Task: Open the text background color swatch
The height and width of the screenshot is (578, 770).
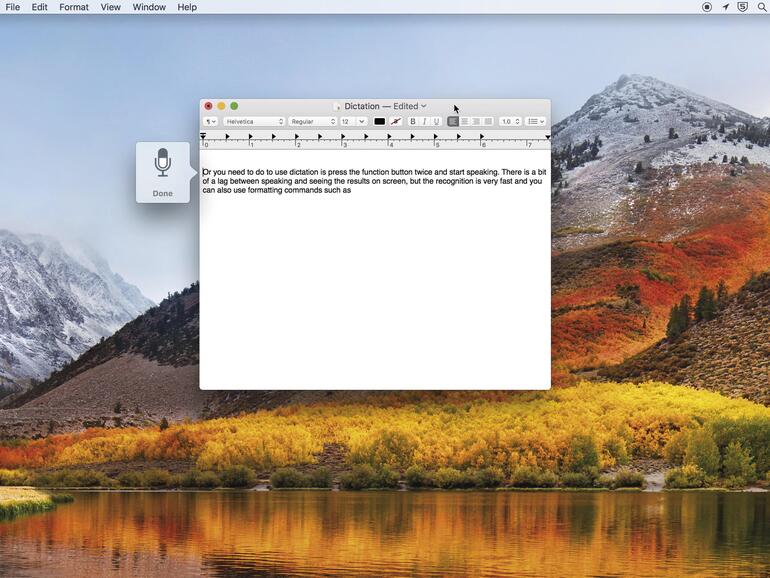Action: tap(396, 121)
